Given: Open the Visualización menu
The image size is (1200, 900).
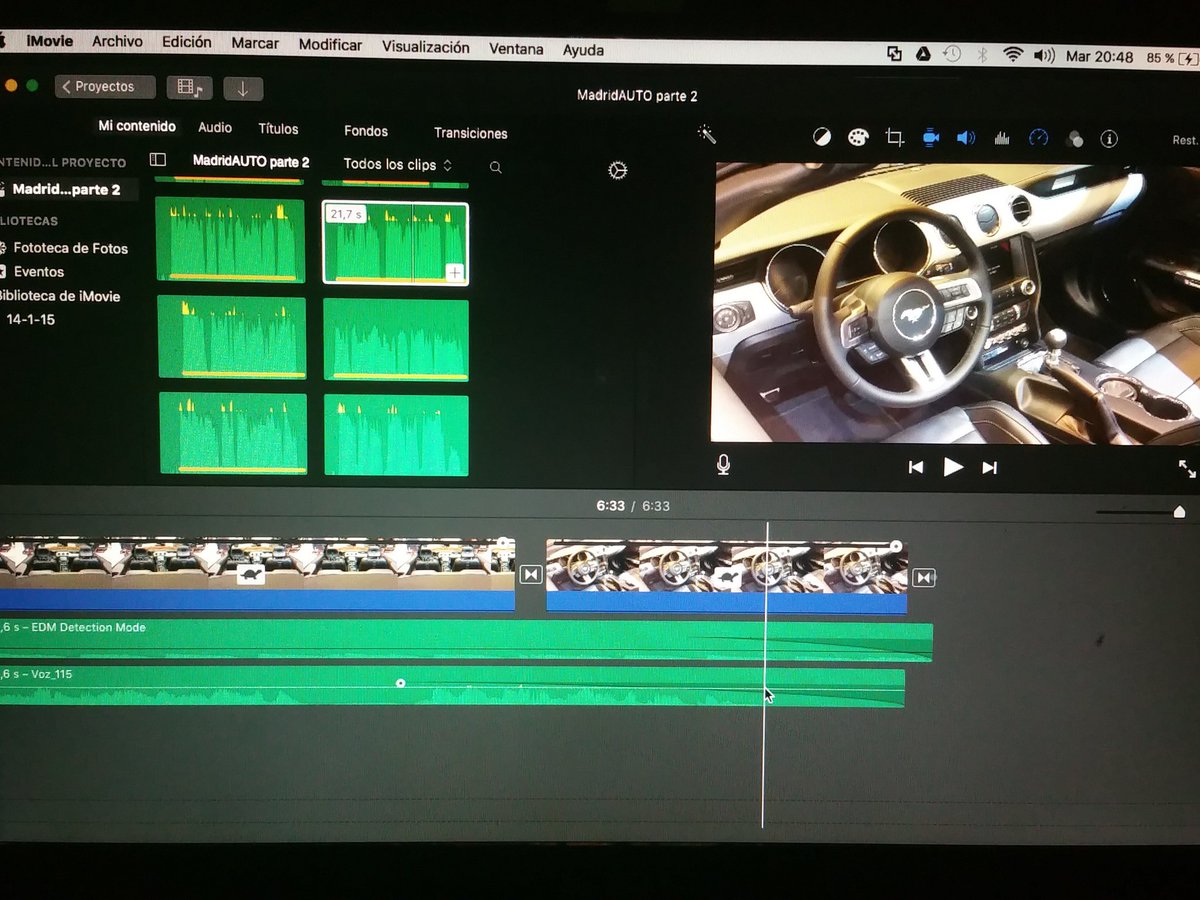Looking at the screenshot, I should coord(425,47).
